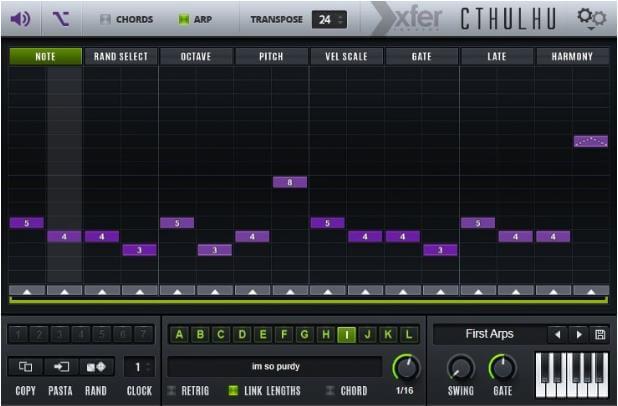Image resolution: width=618 pixels, height=406 pixels.
Task: Switch to the RAND SELECT tab
Action: (121, 56)
